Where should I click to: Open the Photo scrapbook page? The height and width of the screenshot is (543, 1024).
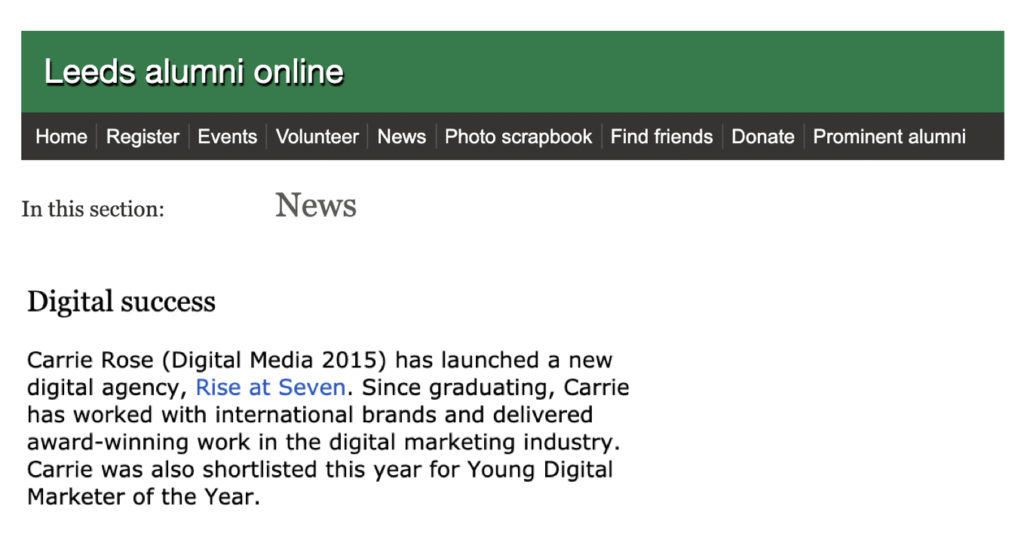(x=519, y=137)
